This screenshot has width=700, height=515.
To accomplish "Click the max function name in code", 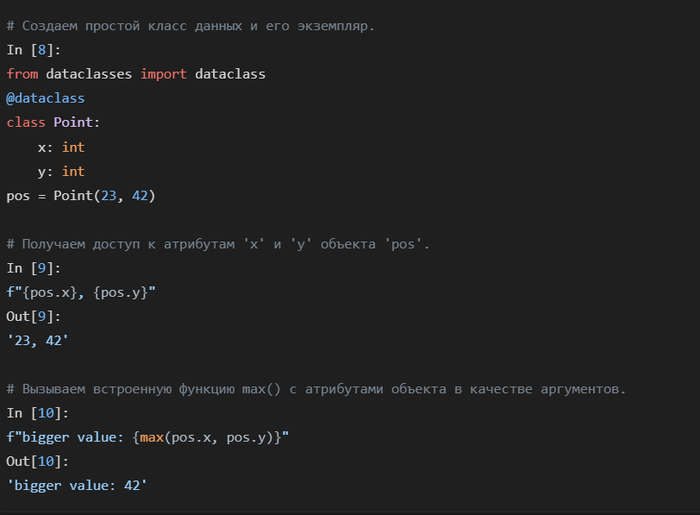I will coord(151,437).
